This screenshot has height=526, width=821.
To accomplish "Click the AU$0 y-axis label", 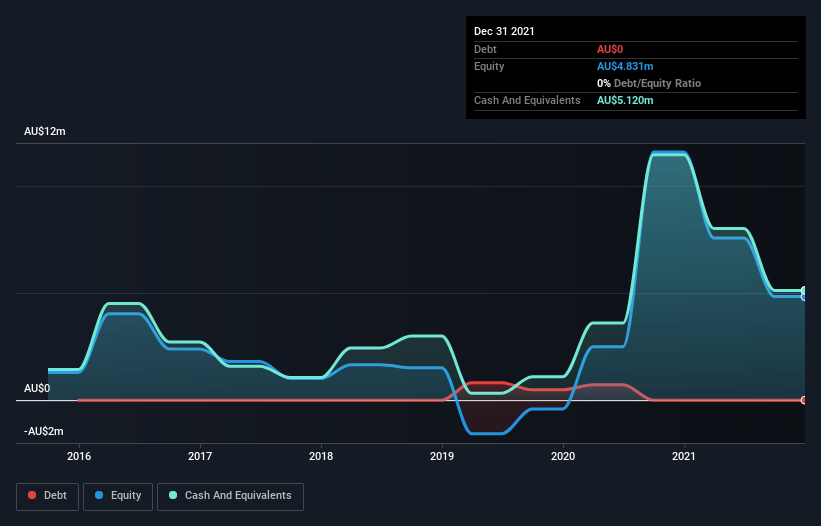I will click(x=37, y=388).
